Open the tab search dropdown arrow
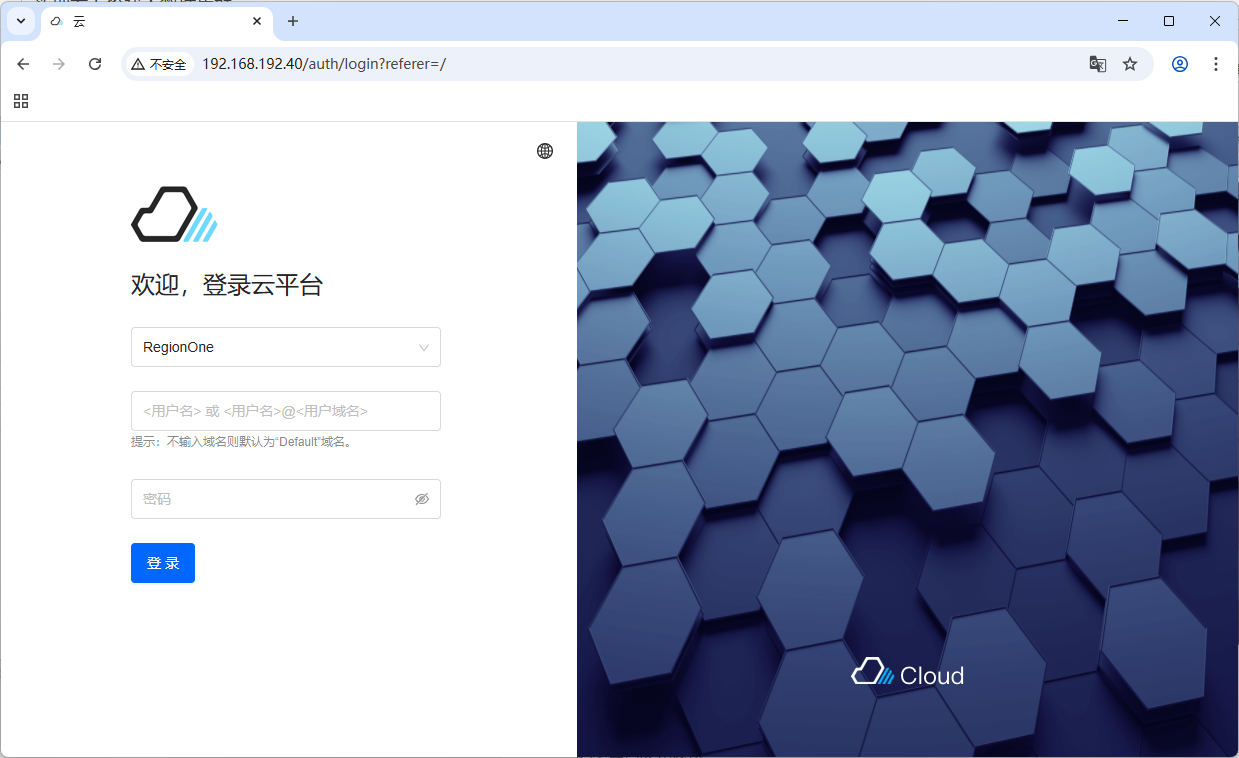 pos(21,21)
